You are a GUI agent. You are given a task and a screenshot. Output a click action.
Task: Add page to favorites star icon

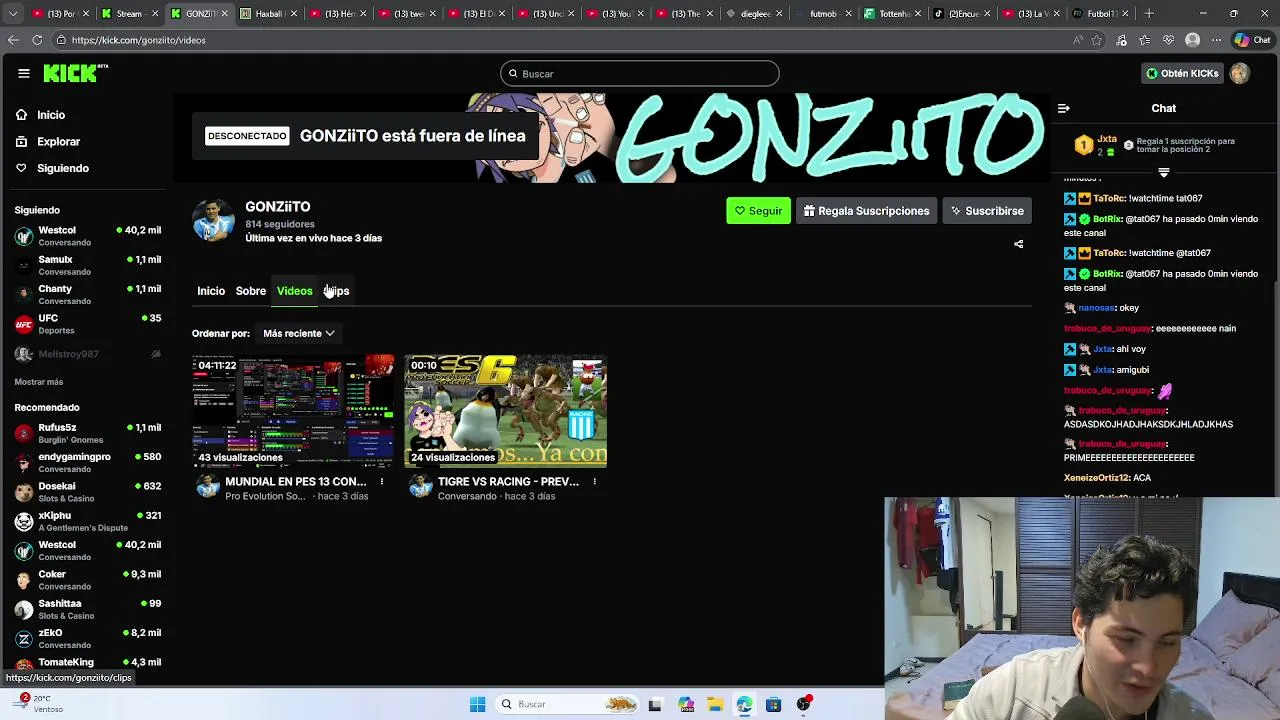point(1098,40)
